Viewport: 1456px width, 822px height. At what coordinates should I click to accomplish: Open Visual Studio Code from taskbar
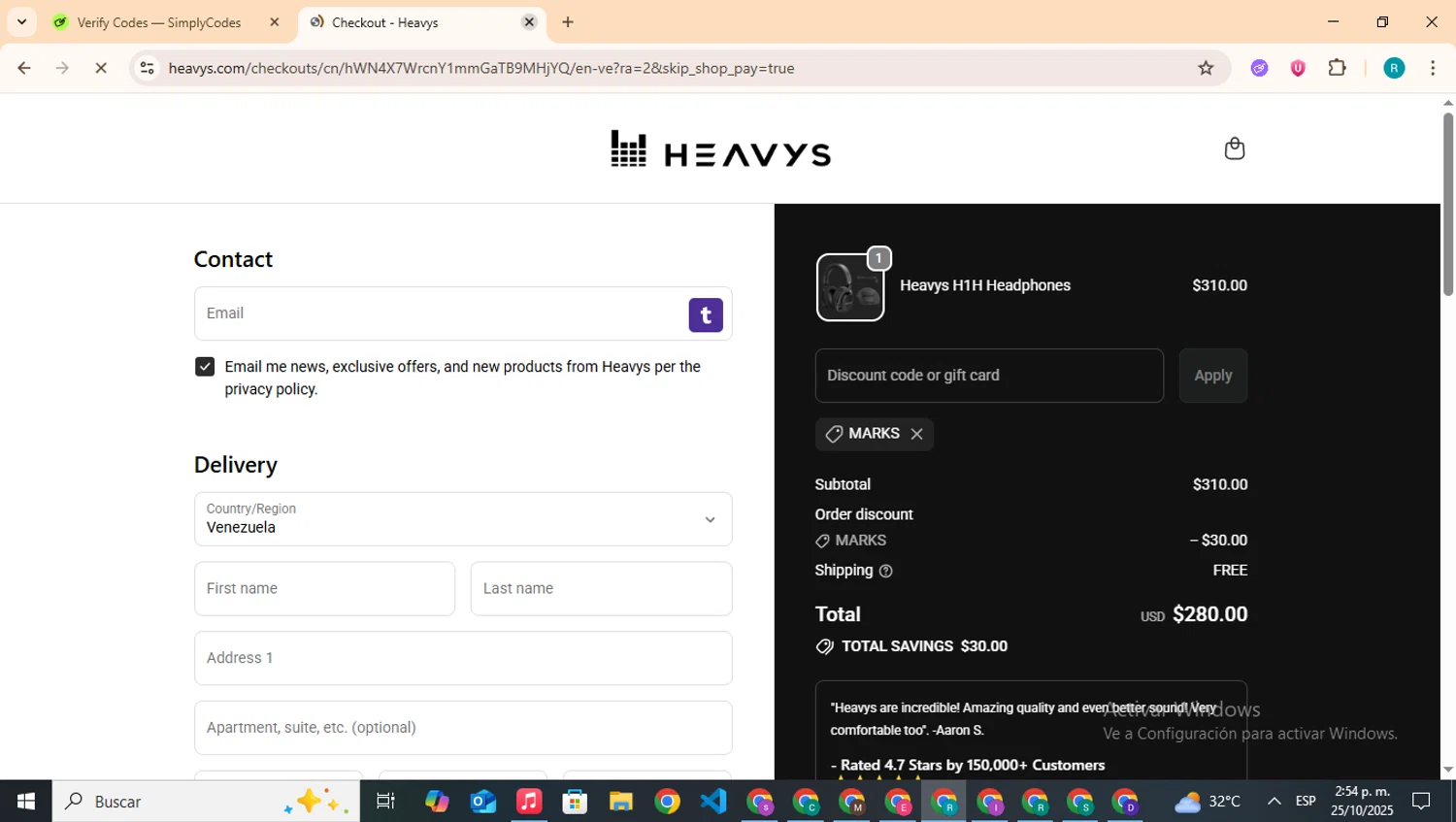tap(713, 801)
